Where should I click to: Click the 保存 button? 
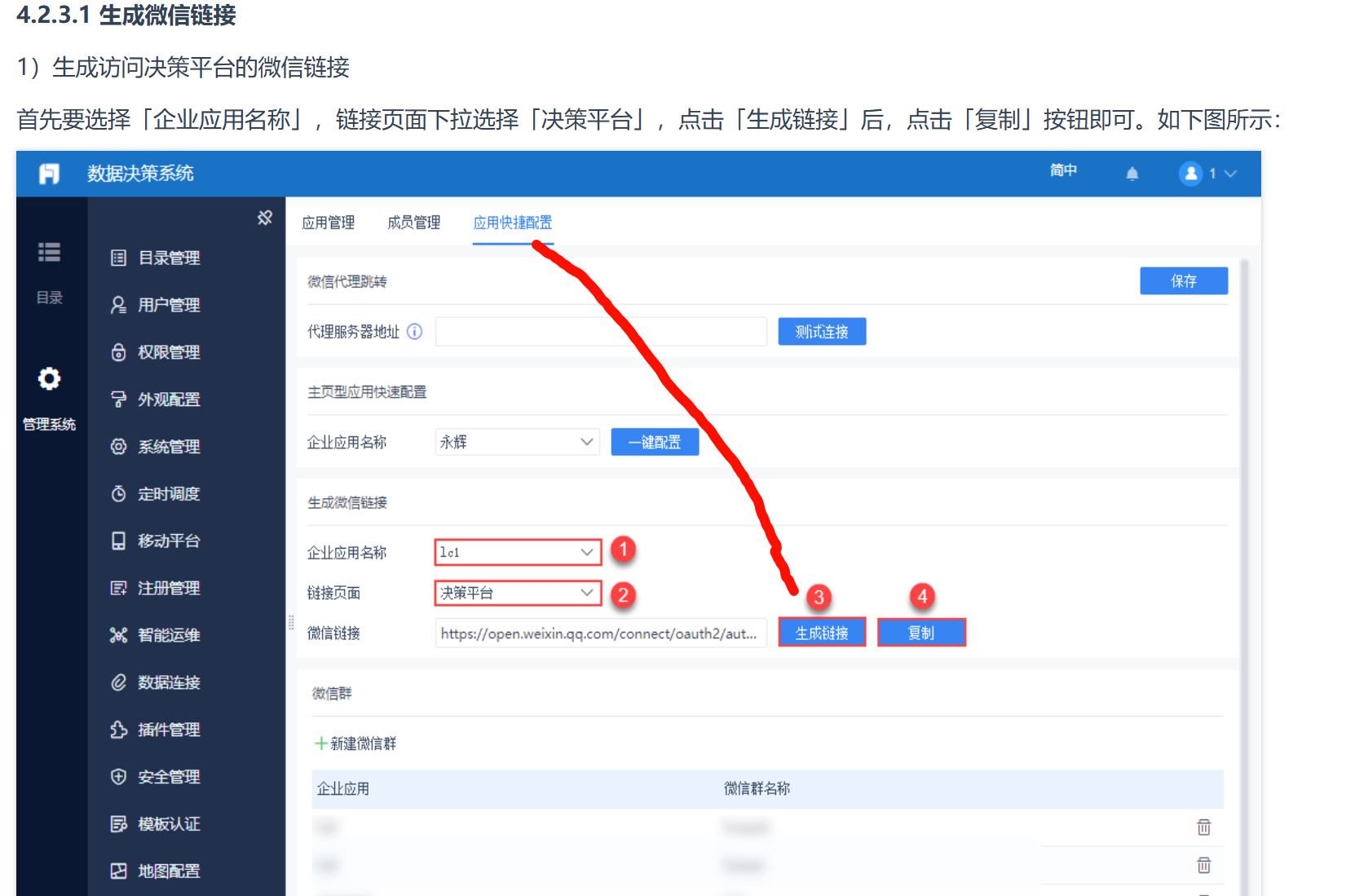pyautogui.click(x=1184, y=280)
